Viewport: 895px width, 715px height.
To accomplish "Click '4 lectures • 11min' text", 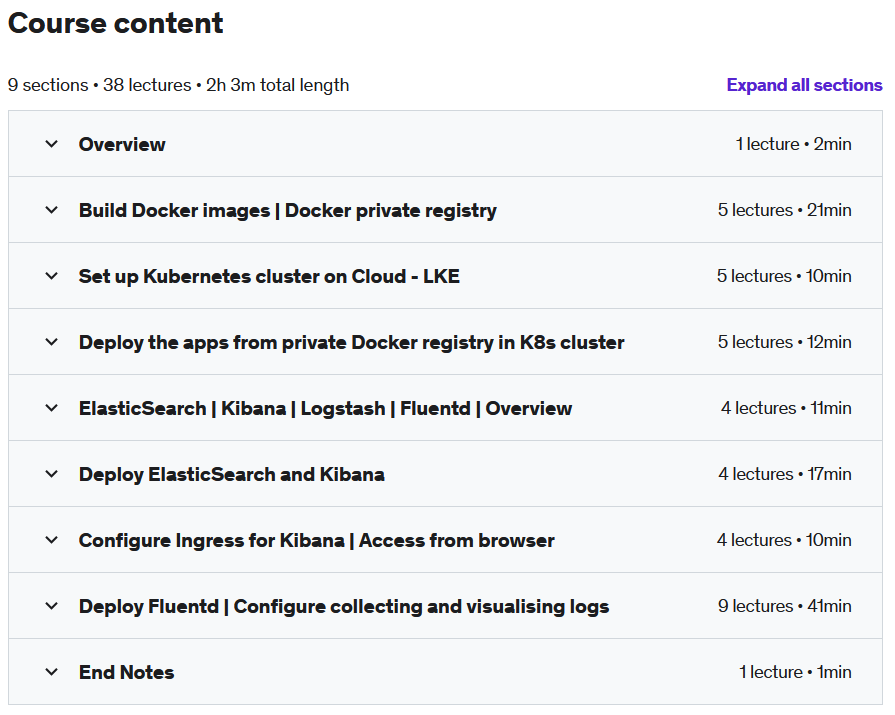I will coord(786,408).
